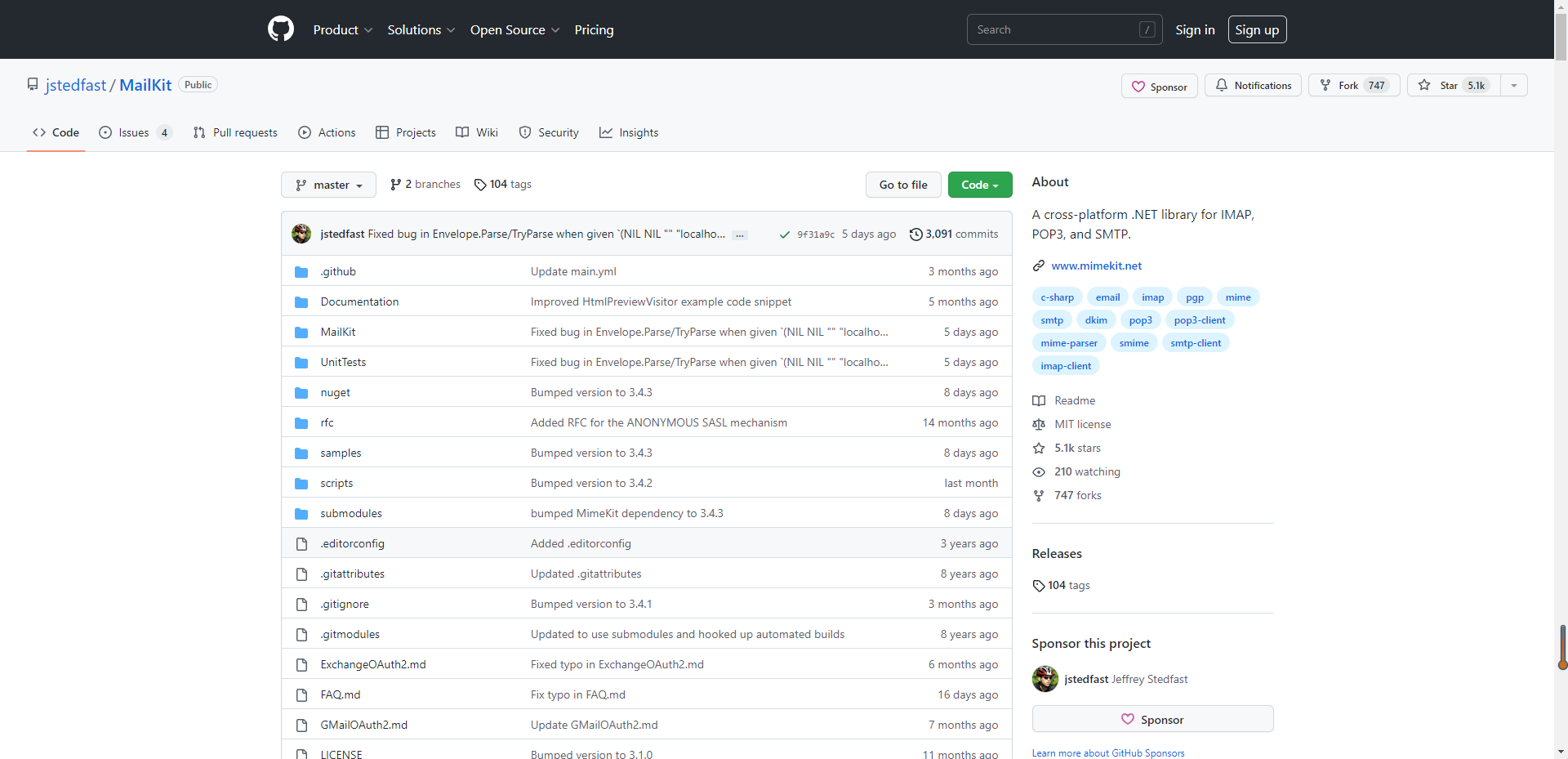Click the top Sponsor button

(x=1160, y=86)
